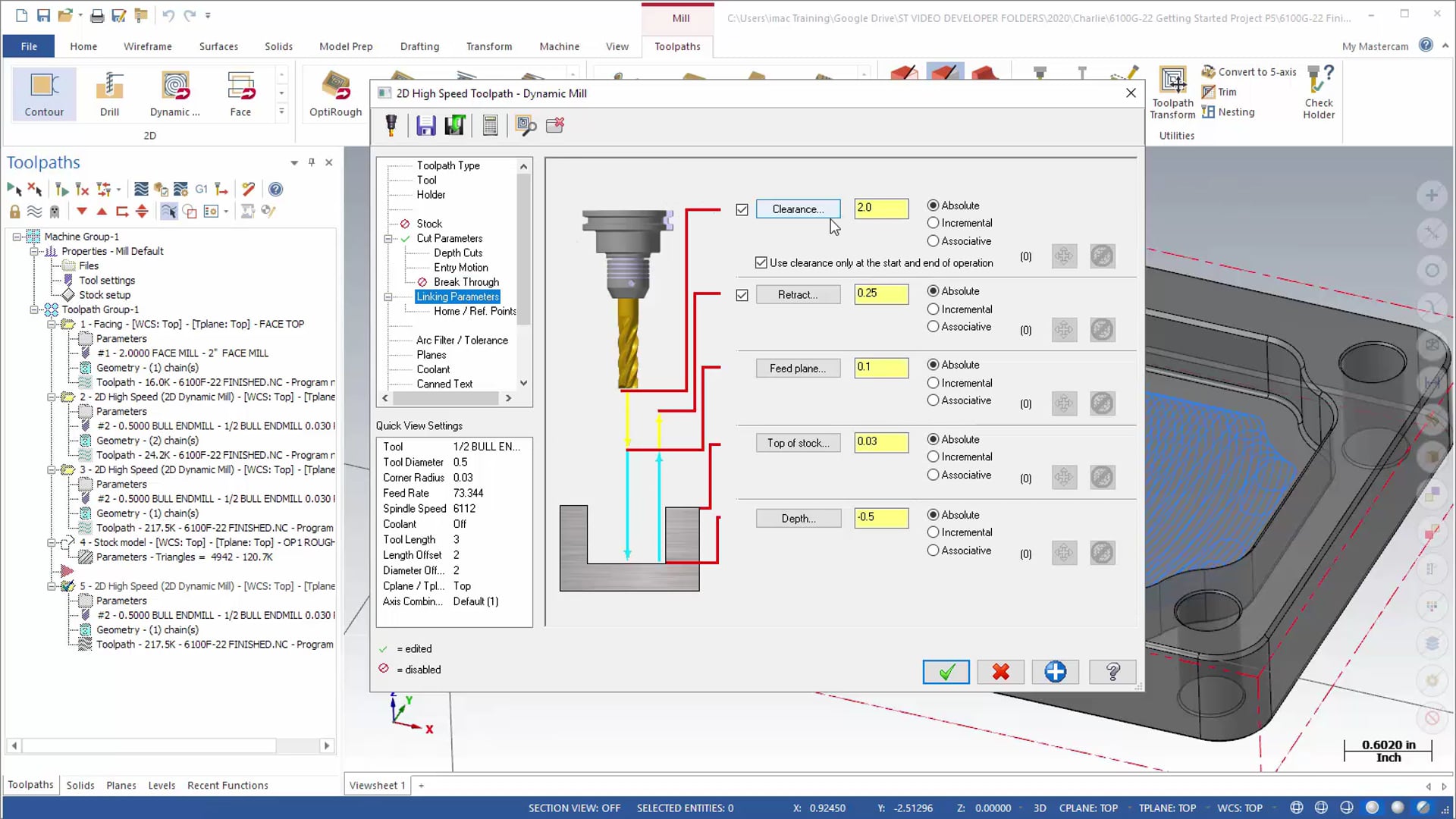
Task: Open the feed speed calculator icon
Action: click(x=491, y=125)
